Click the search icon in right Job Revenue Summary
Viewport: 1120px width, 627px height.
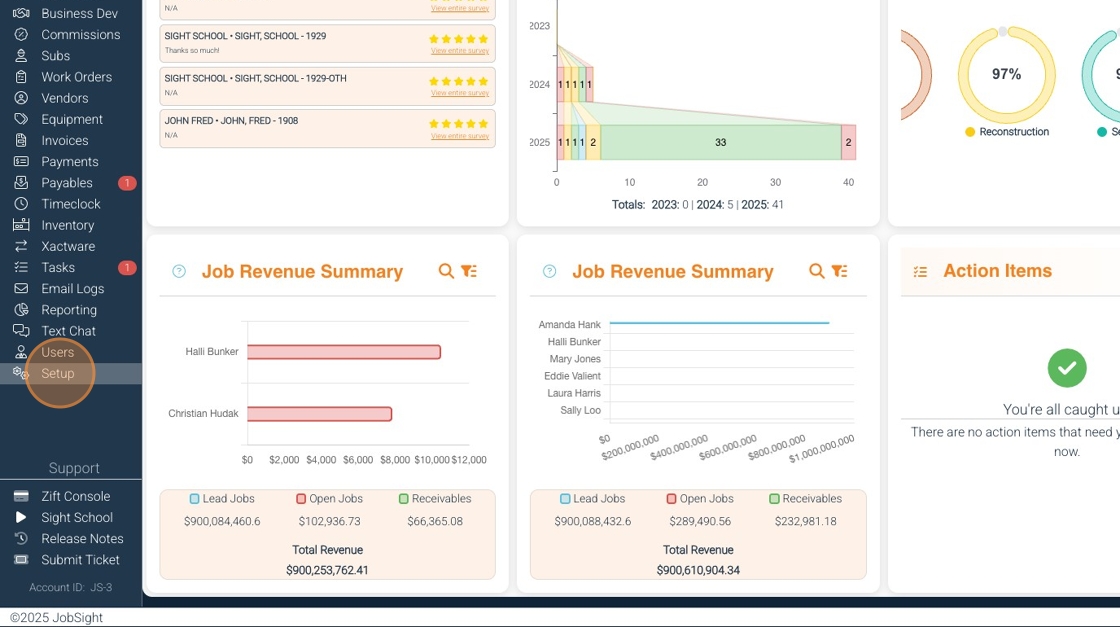816,271
